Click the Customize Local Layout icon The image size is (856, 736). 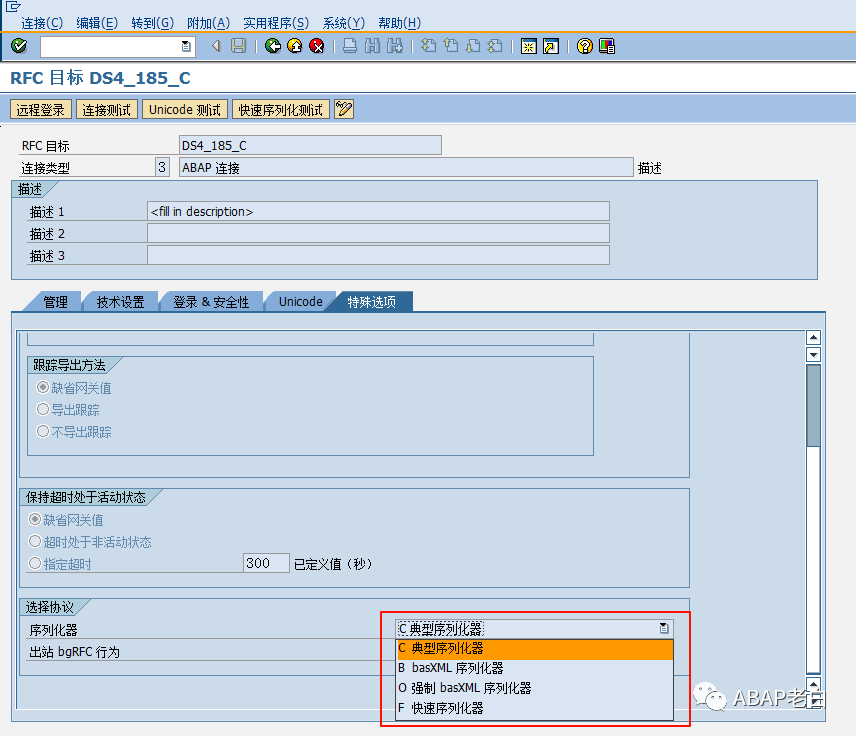[x=607, y=46]
